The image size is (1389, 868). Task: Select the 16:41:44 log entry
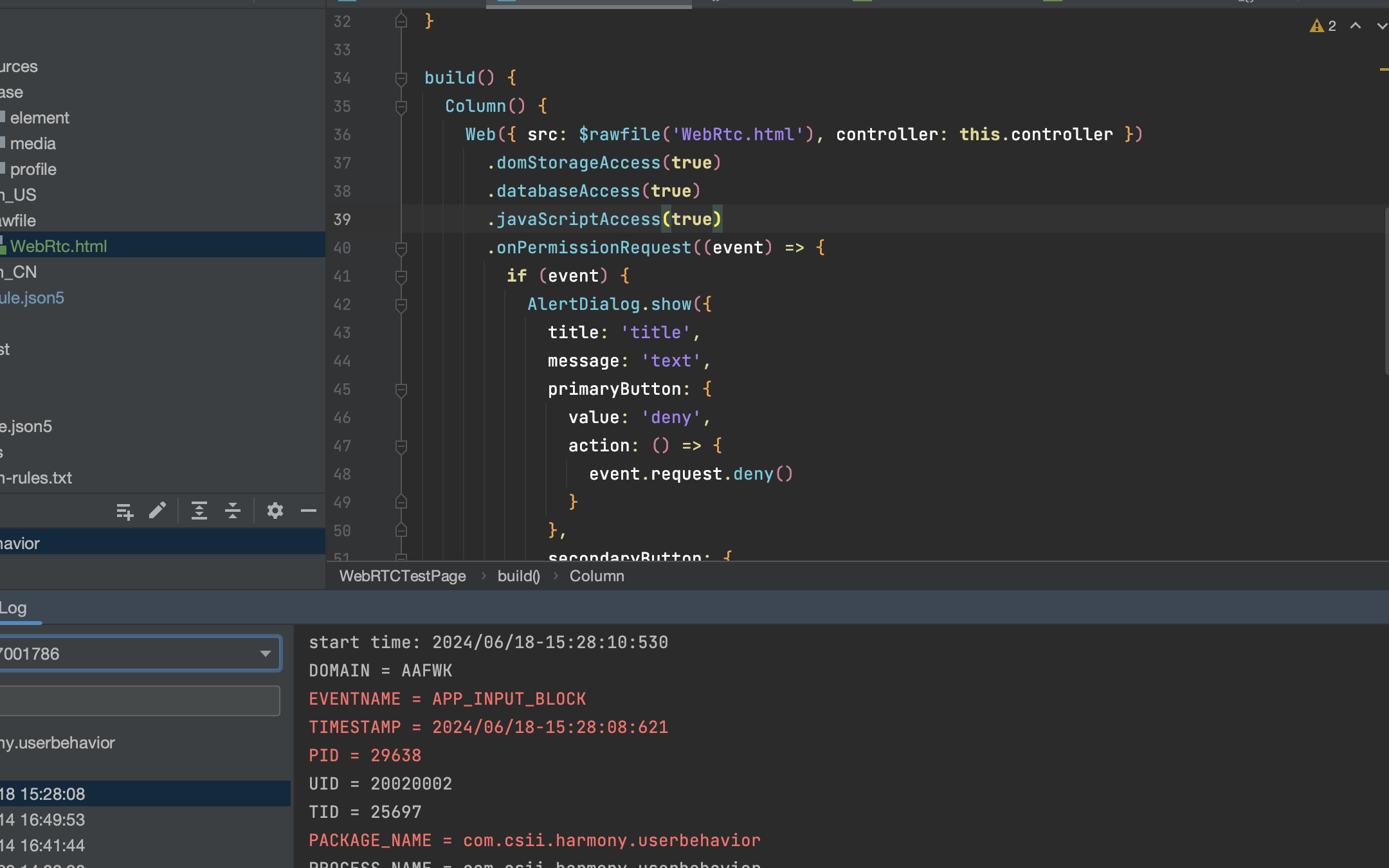pos(145,845)
